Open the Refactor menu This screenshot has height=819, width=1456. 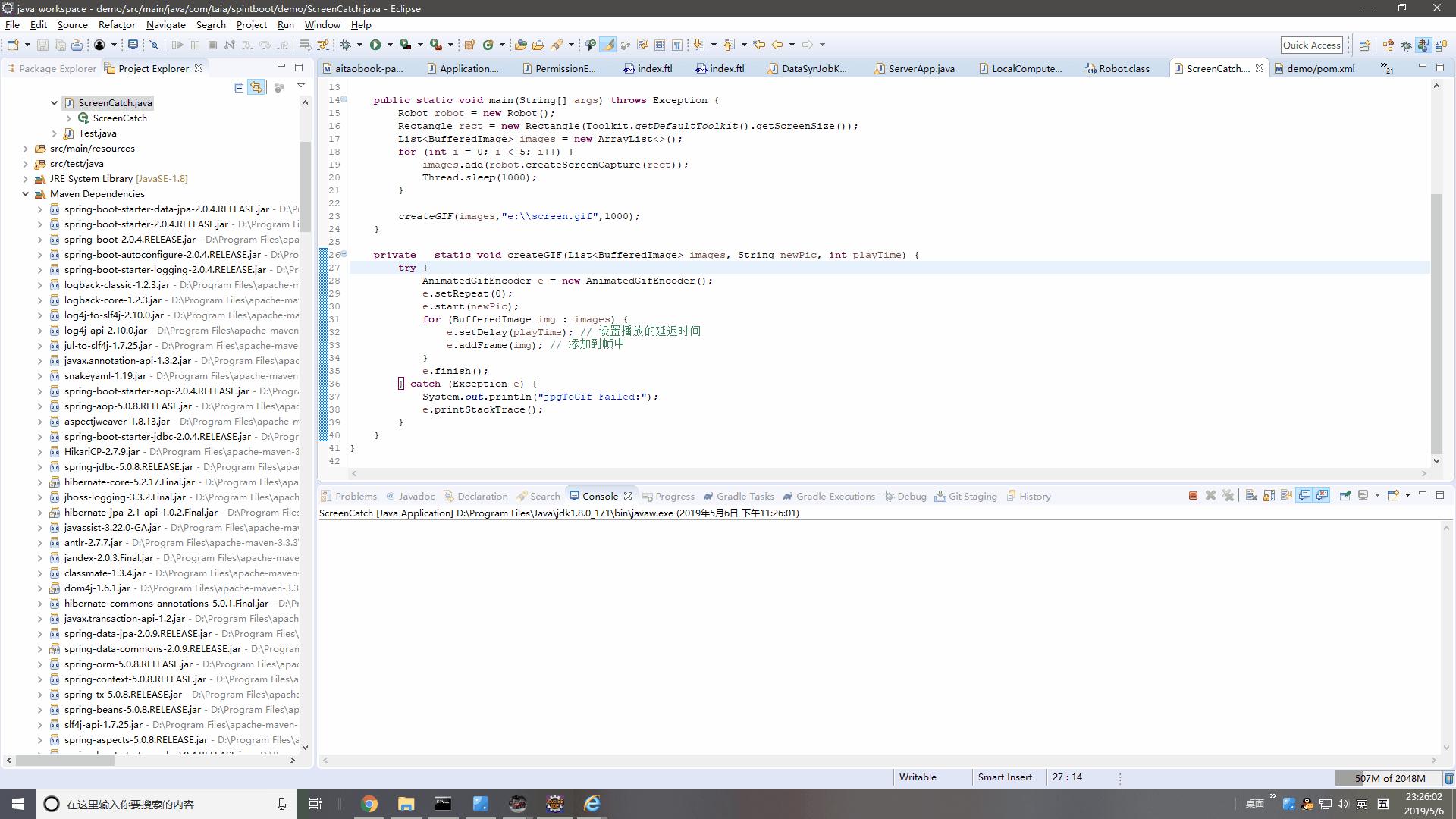(x=117, y=24)
